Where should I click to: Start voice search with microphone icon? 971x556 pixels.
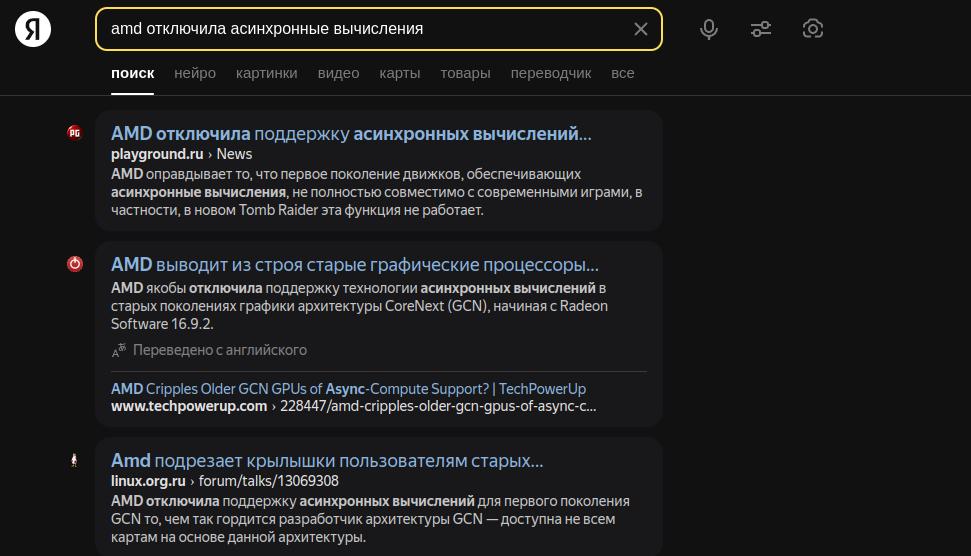[x=709, y=29]
